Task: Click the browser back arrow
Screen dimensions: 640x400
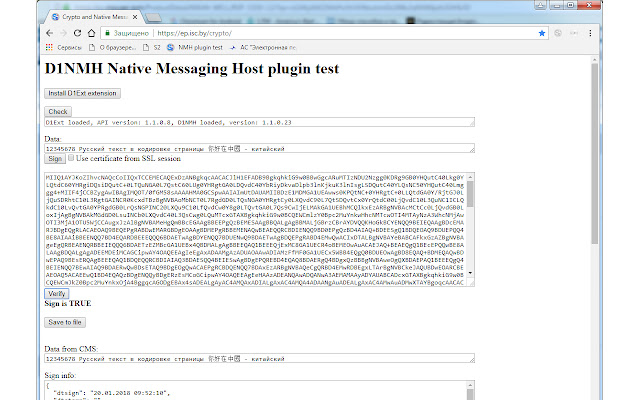Action: pos(49,33)
